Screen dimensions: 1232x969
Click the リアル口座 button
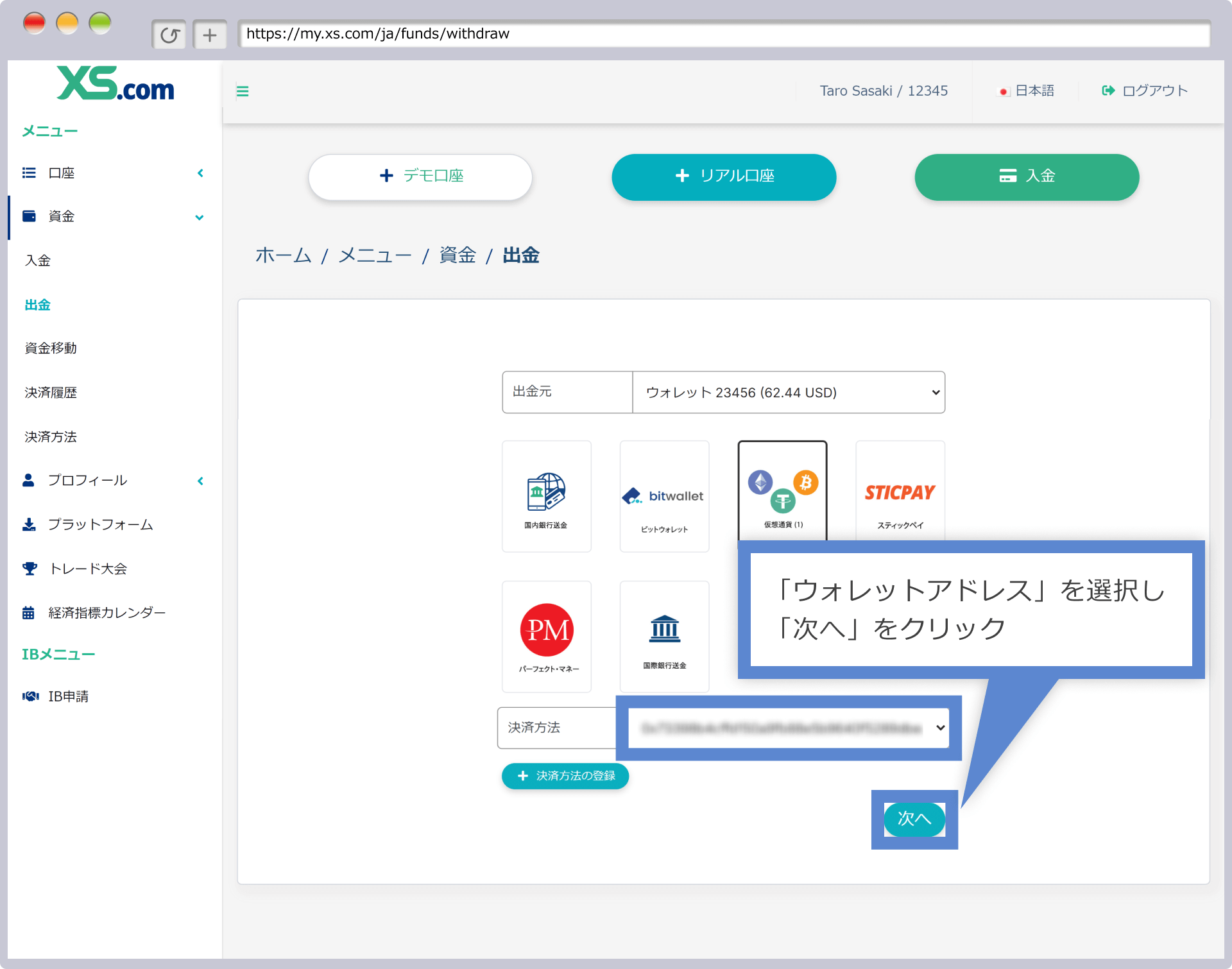724,176
